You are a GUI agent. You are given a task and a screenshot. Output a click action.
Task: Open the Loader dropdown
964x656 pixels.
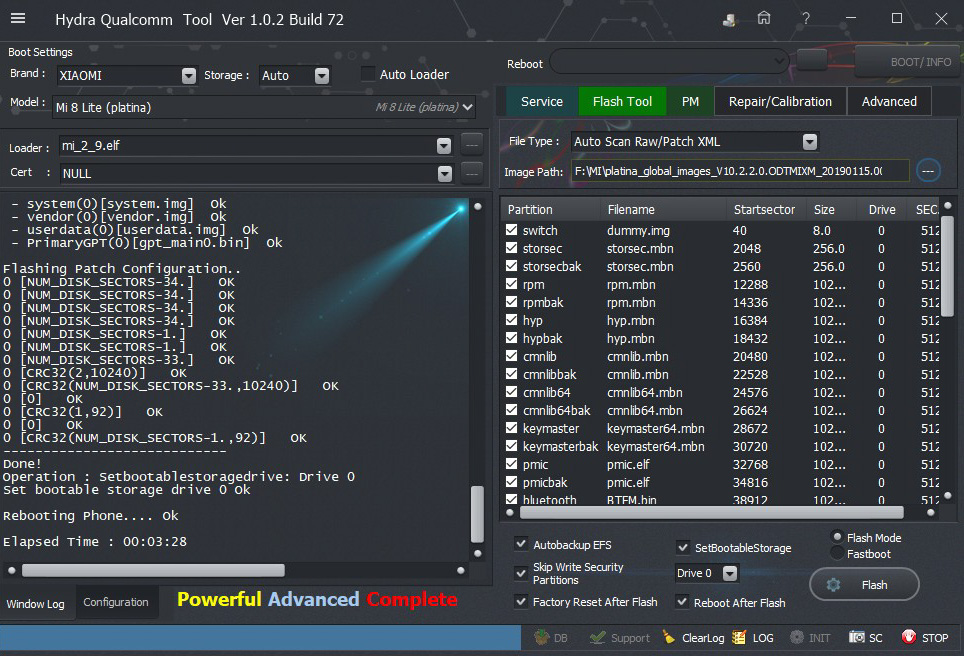click(443, 146)
